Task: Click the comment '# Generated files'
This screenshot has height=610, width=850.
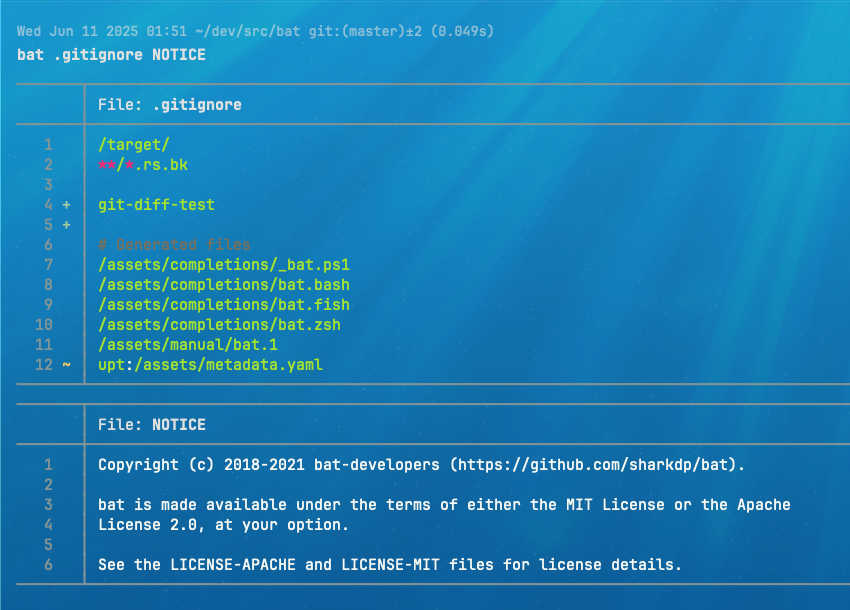Action: (x=174, y=245)
